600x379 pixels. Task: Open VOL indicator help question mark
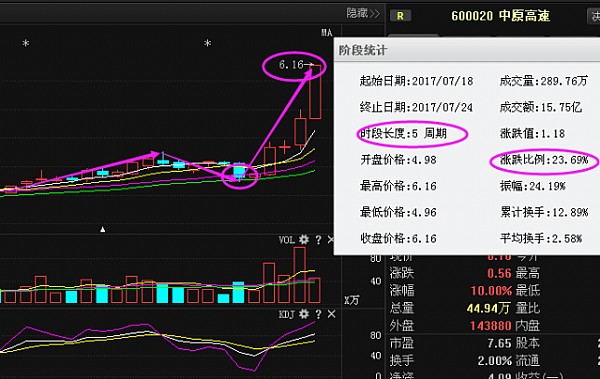[x=318, y=240]
